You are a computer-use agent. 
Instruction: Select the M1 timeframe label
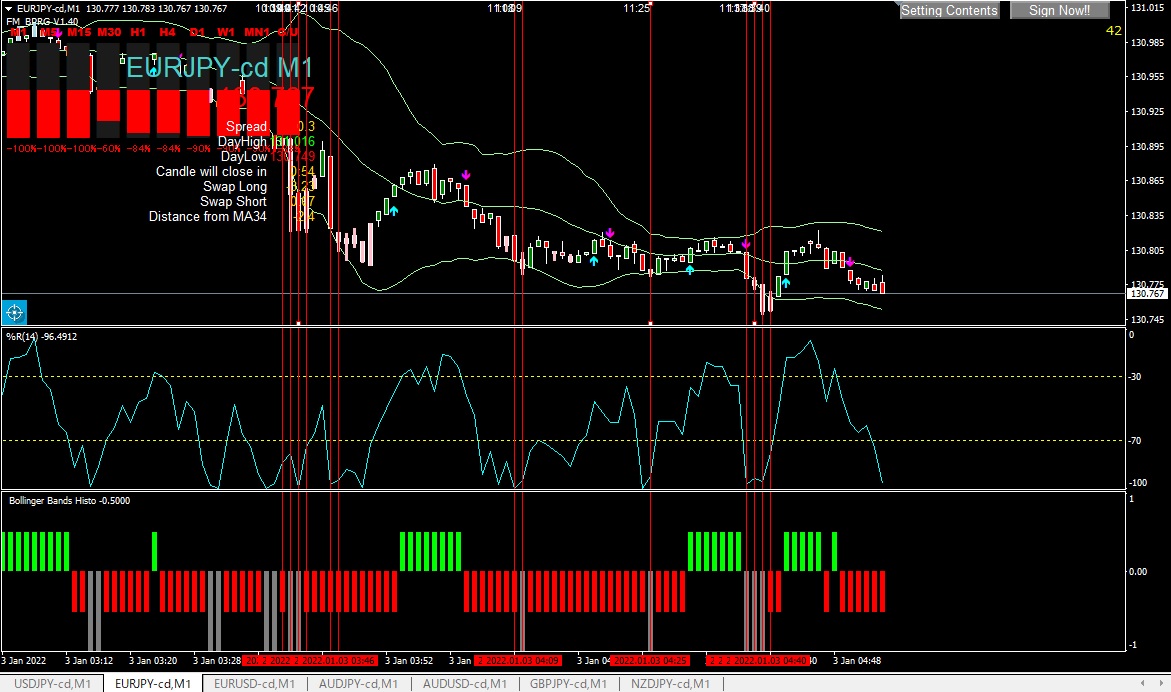pos(19,32)
